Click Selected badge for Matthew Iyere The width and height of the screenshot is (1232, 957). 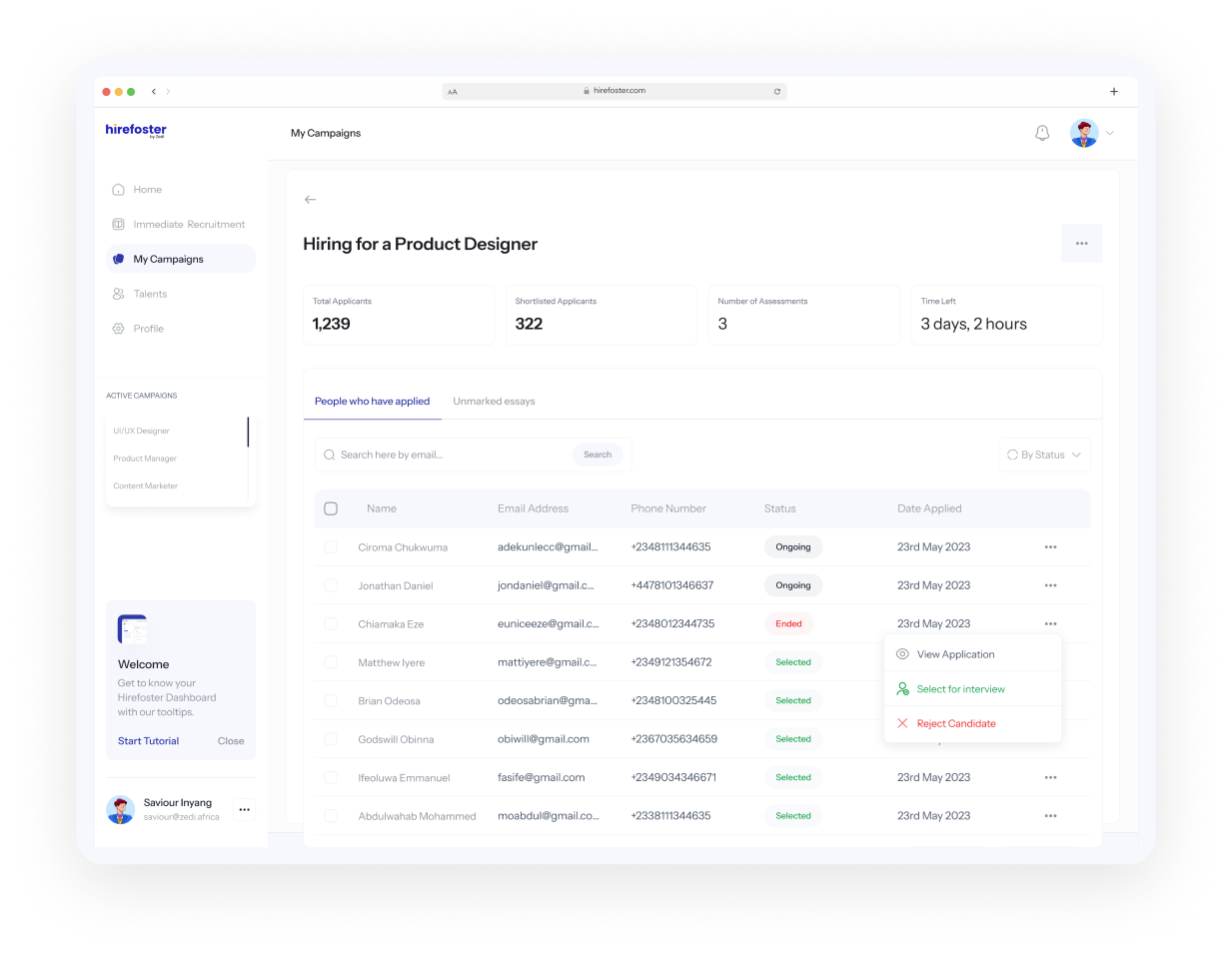click(793, 662)
